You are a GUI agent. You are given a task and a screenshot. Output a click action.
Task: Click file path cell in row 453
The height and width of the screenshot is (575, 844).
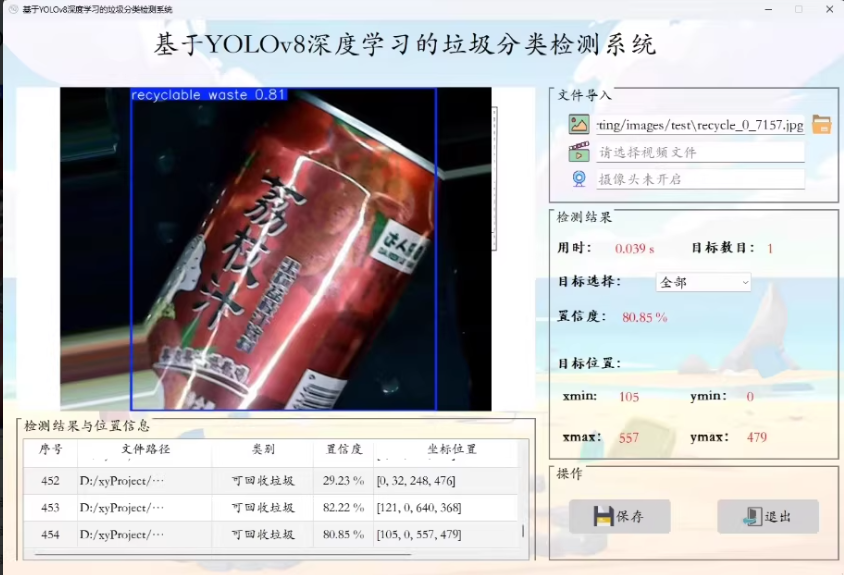(x=145, y=508)
